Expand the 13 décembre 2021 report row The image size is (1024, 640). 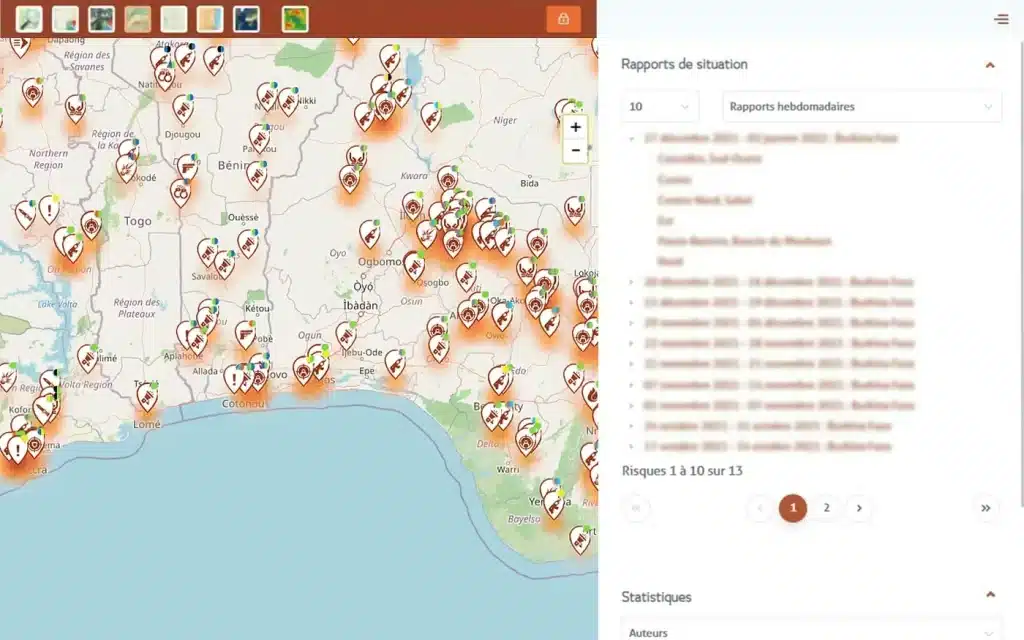point(778,302)
